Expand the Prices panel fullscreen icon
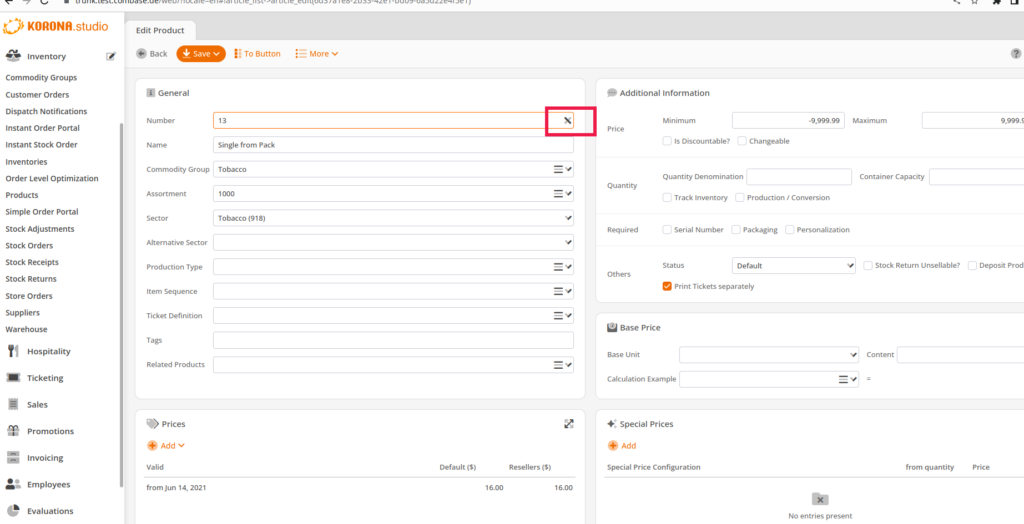Screen dimensions: 1024x524 [x=569, y=423]
